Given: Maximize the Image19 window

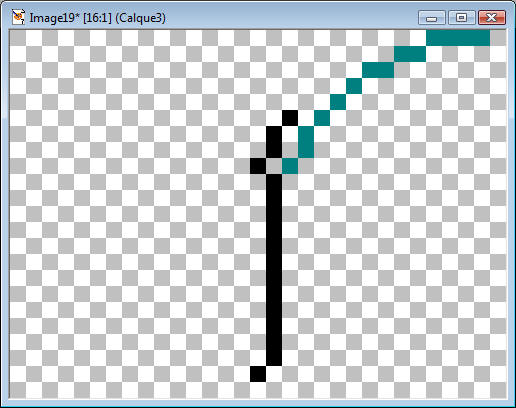Looking at the screenshot, I should click(x=462, y=18).
